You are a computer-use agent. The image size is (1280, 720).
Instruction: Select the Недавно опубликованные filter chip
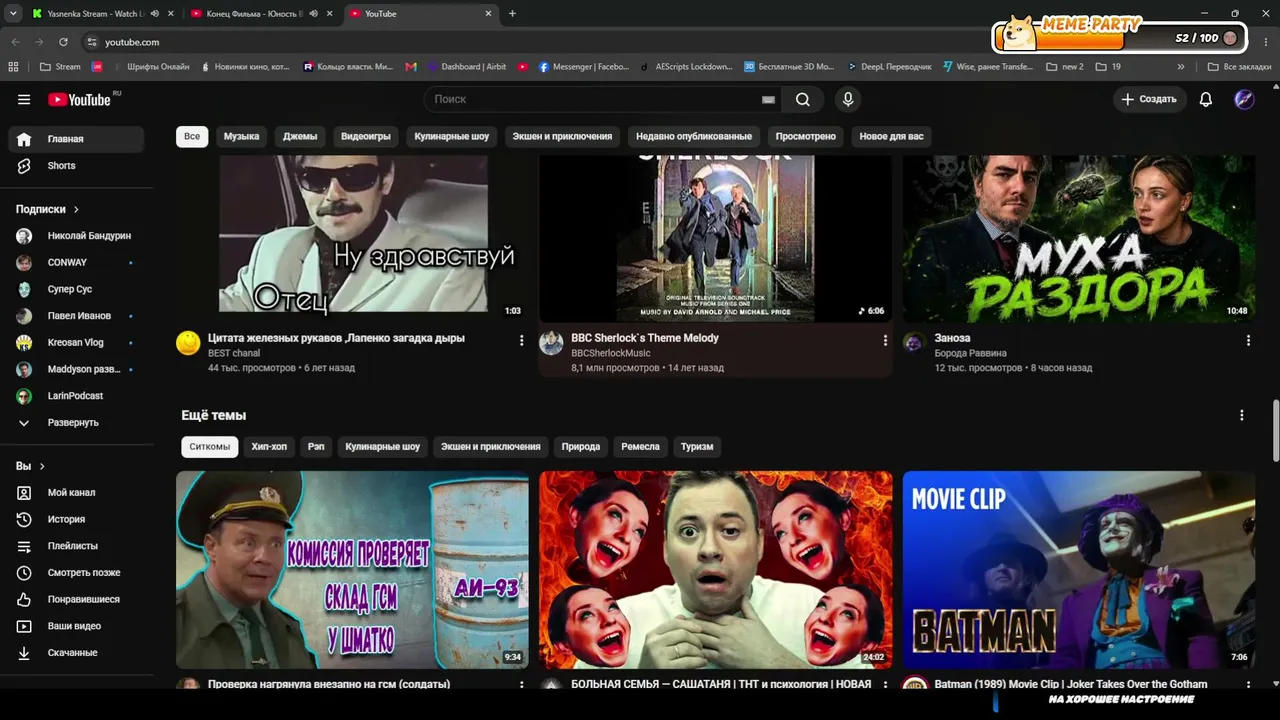pos(694,136)
